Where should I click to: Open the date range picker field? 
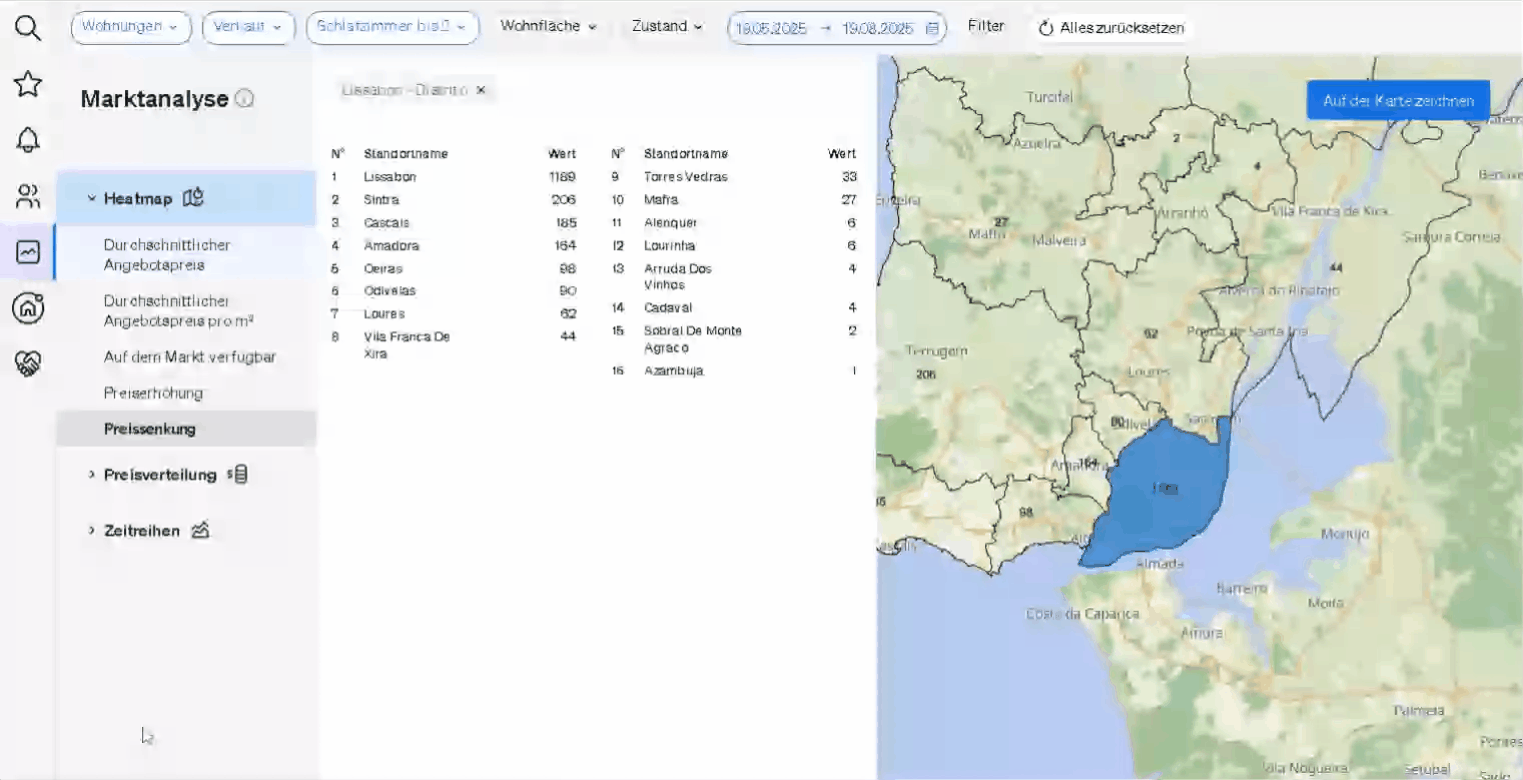point(836,28)
